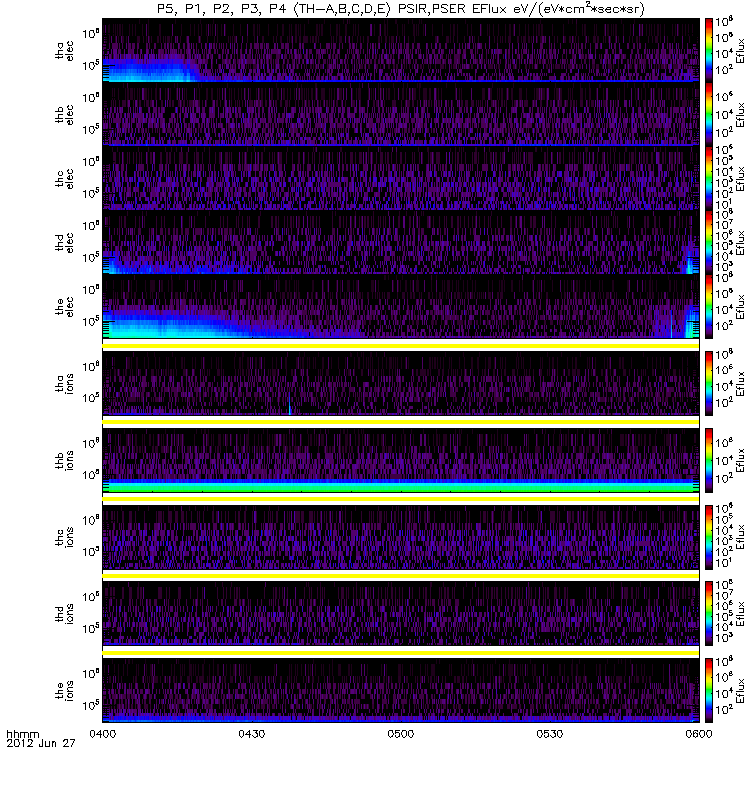This screenshot has width=750, height=800.
Task: Select the "thc elec" panel label
Action: [x=65, y=179]
